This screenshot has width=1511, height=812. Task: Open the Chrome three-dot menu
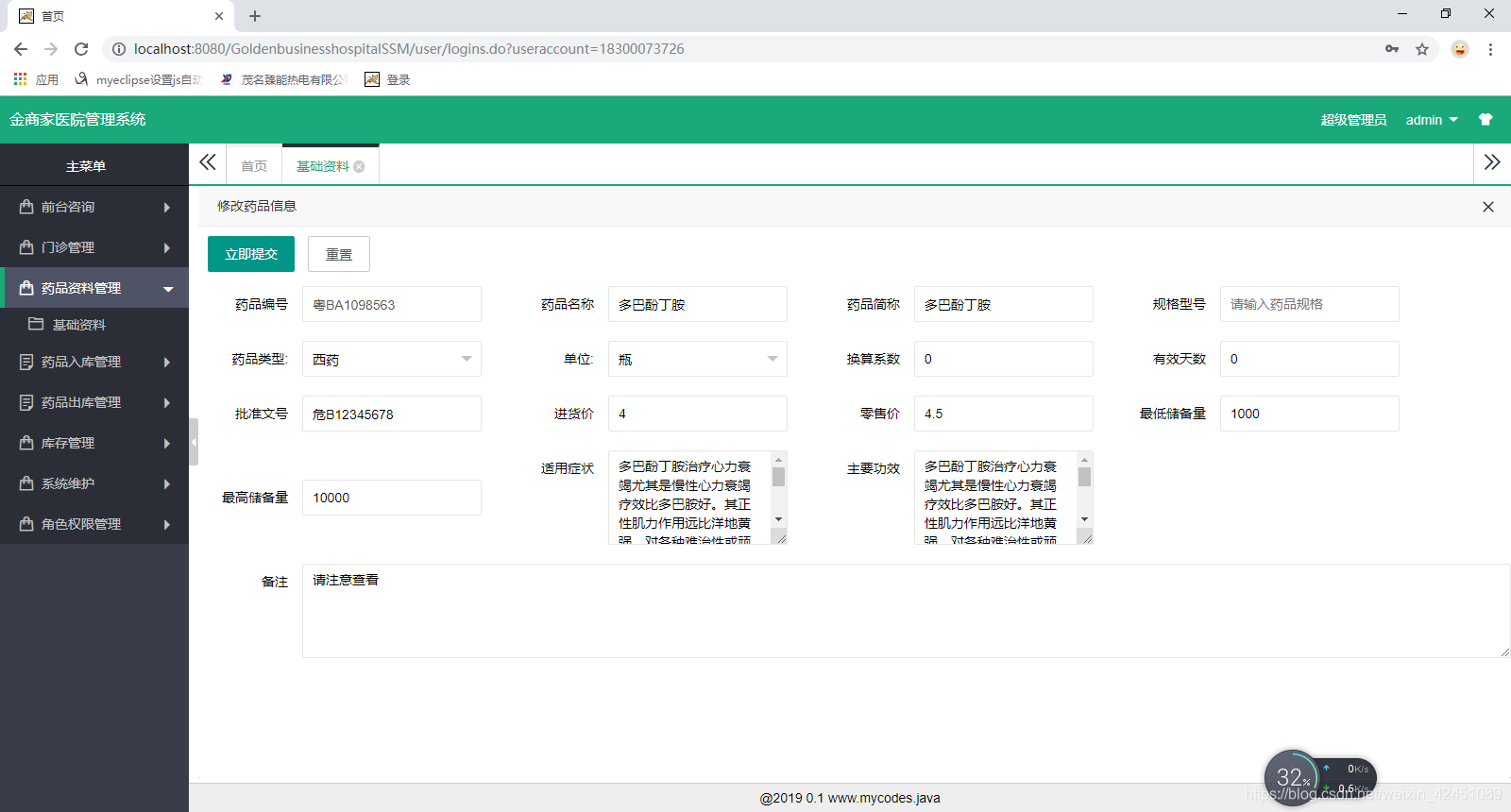tap(1490, 49)
